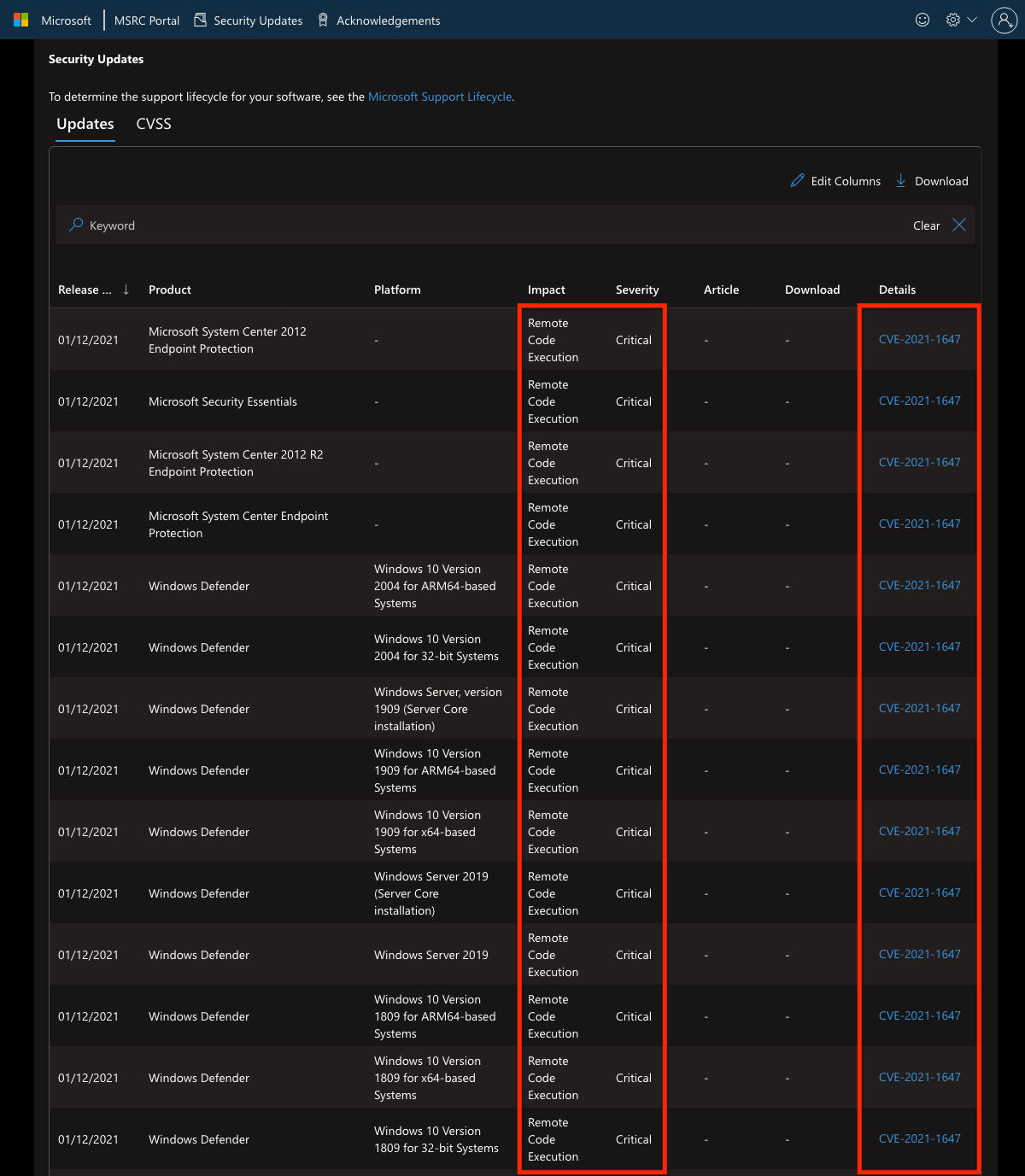Select 'Windows 10 Version 1809 for 32-bit Systems' cell
Viewport: 1025px width, 1176px height.
436,1139
